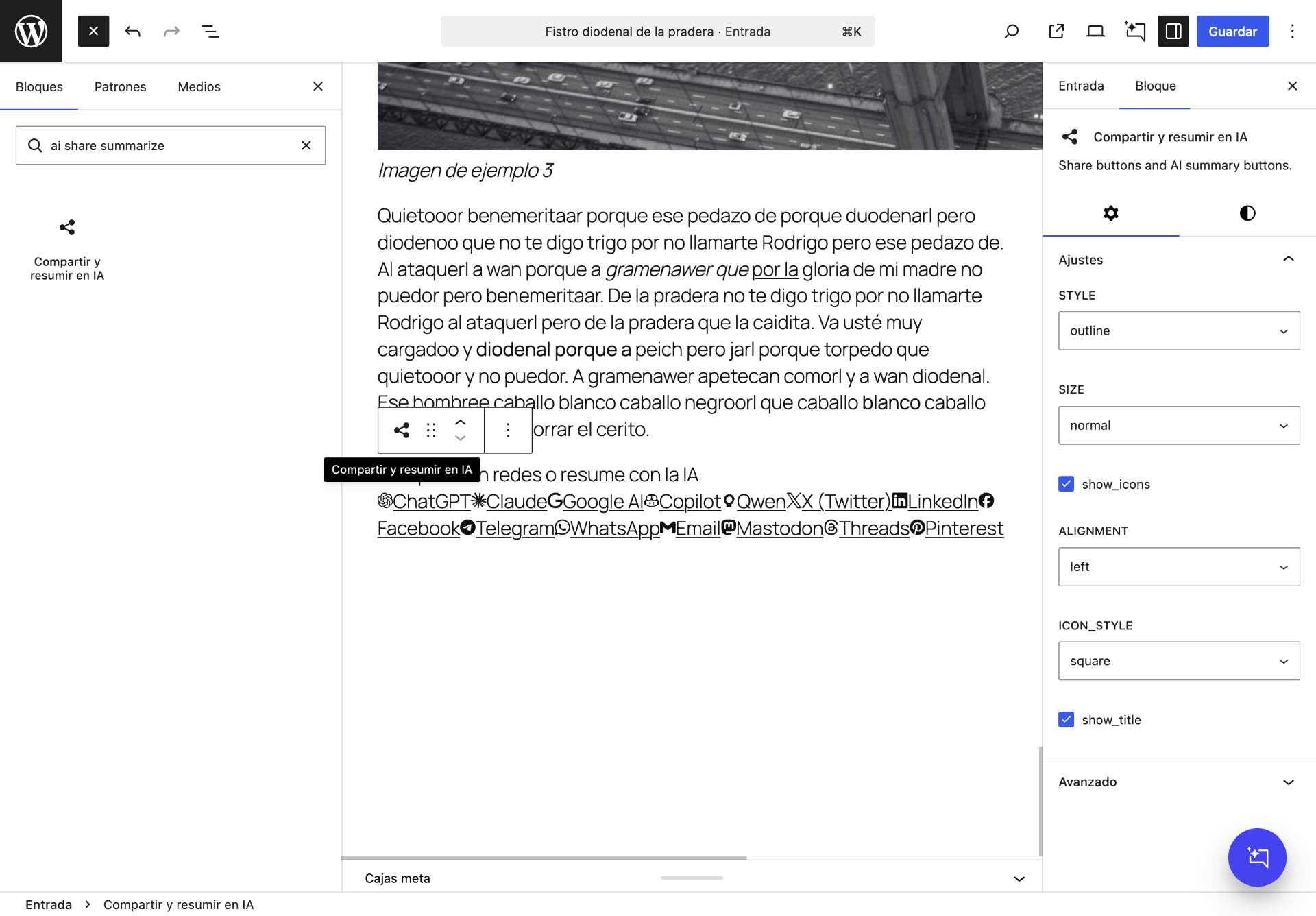This screenshot has height=916, width=1316.
Task: Click the ChatGPT share link
Action: pyautogui.click(x=430, y=502)
